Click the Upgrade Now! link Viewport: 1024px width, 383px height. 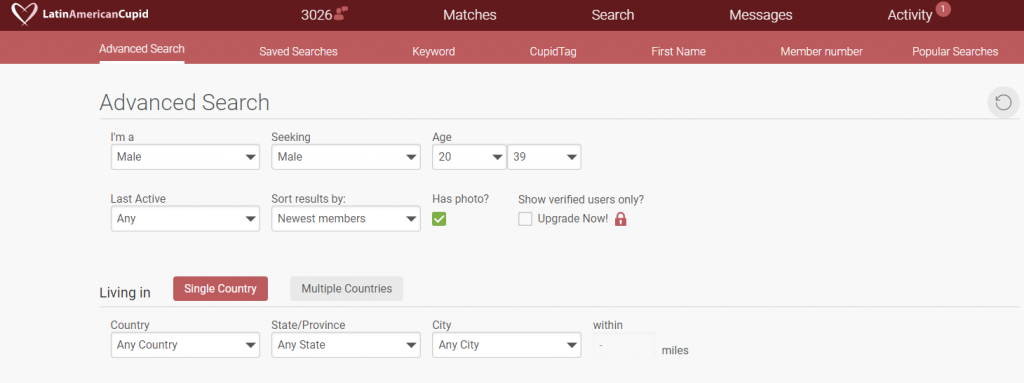click(x=573, y=219)
